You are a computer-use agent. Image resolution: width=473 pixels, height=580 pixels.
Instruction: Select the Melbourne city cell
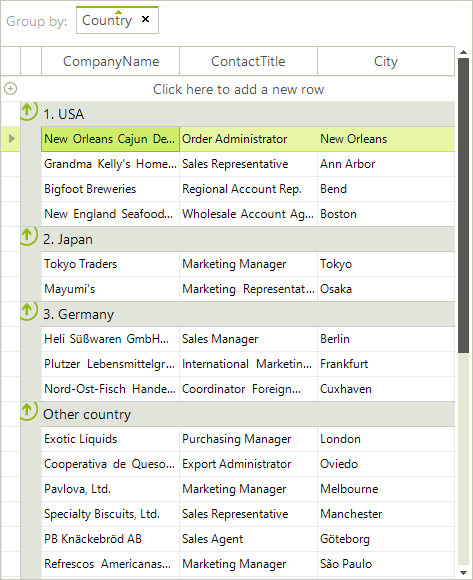386,489
